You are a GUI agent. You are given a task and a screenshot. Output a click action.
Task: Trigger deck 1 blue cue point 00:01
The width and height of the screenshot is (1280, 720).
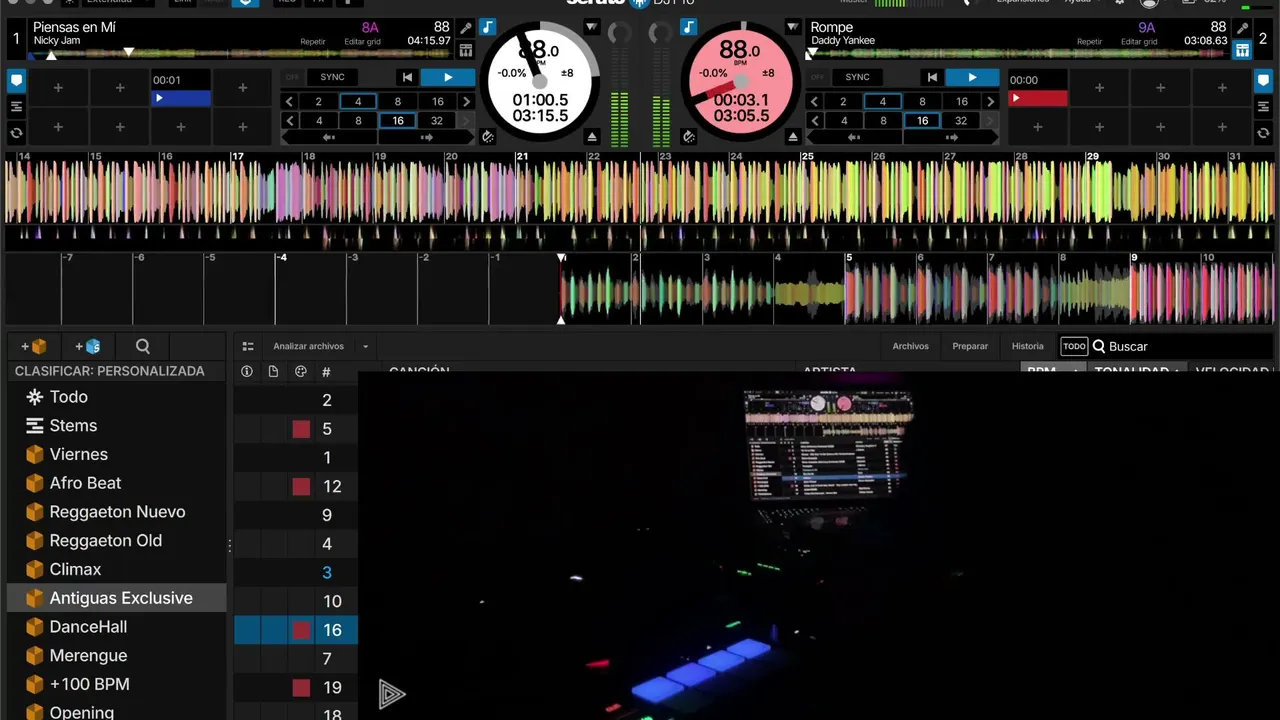[180, 88]
